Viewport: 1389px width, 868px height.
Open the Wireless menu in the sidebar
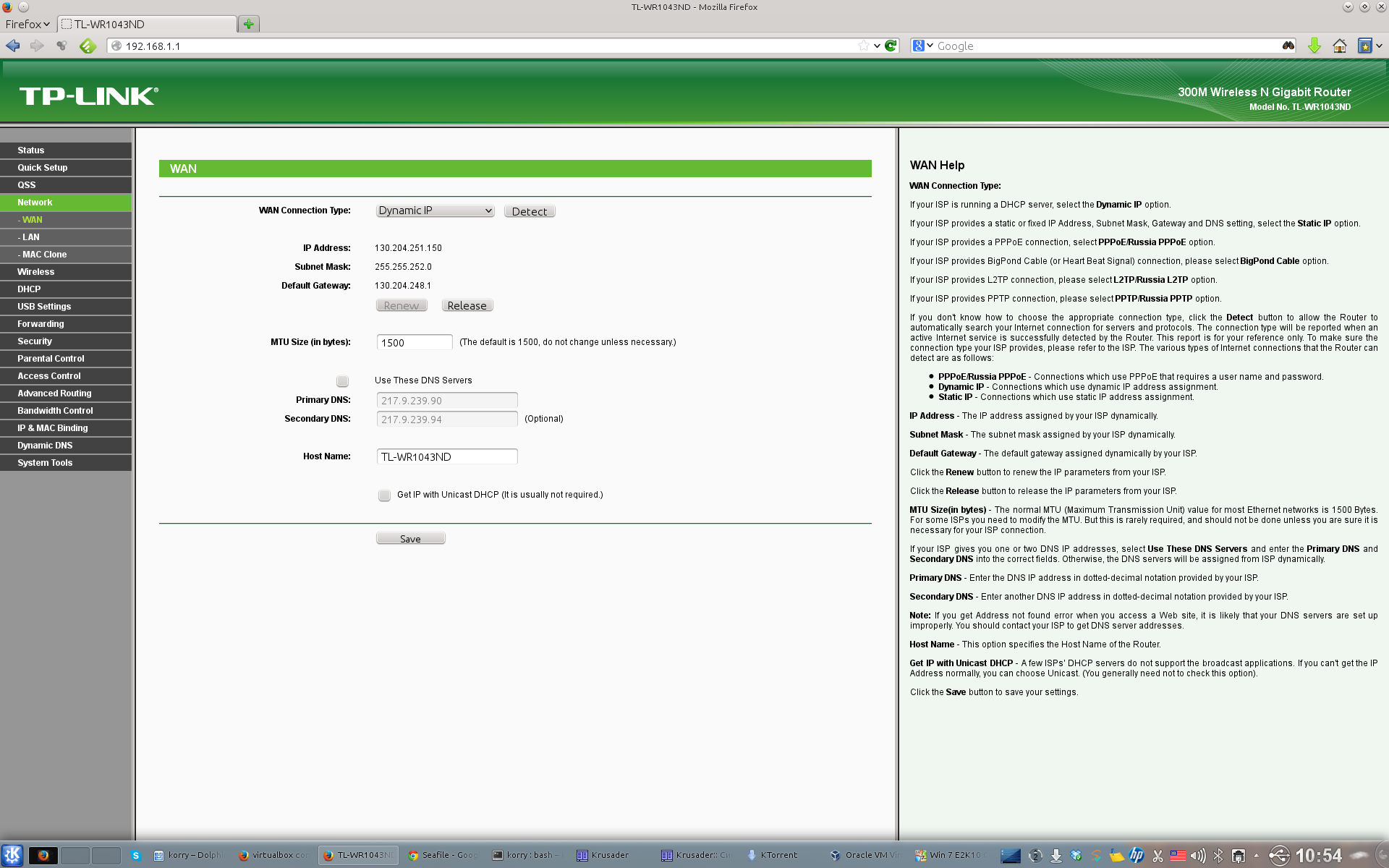coord(36,272)
